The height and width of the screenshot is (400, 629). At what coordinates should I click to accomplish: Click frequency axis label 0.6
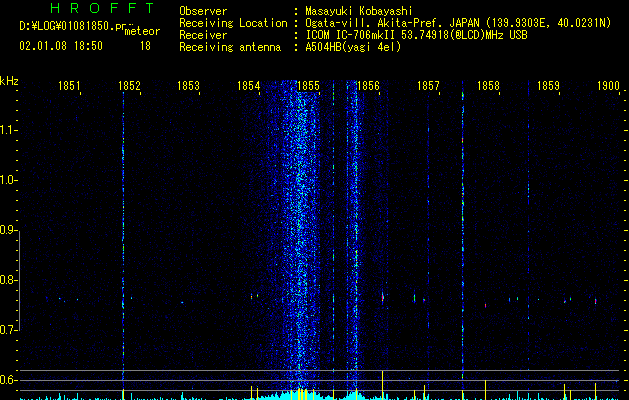tap(8, 380)
